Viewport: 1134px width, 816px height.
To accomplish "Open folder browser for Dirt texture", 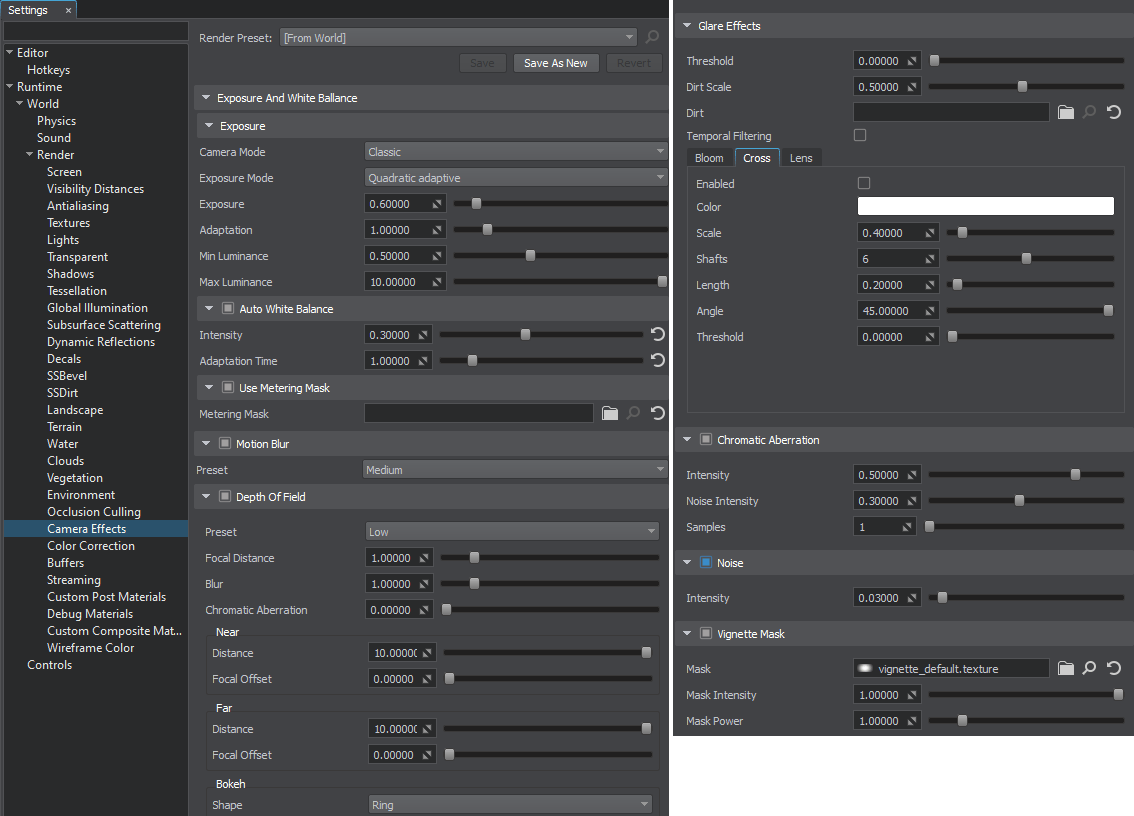I will pyautogui.click(x=1066, y=113).
